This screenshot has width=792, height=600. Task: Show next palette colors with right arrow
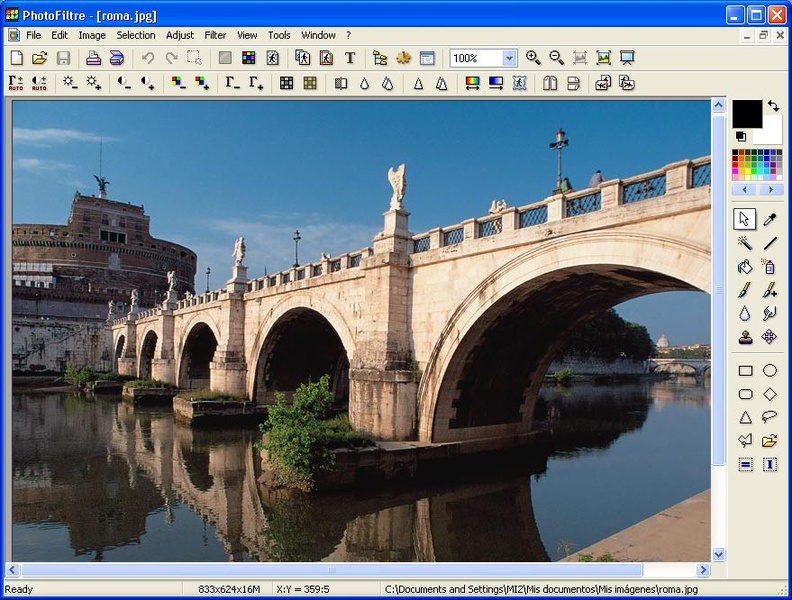point(770,189)
